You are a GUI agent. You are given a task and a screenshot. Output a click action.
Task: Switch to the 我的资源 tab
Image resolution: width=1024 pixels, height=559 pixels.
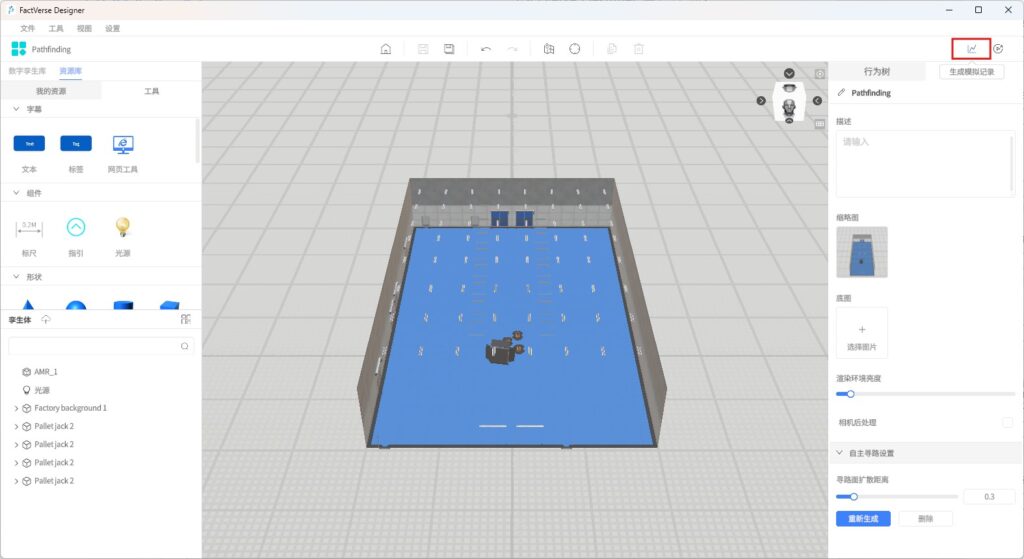coord(51,91)
